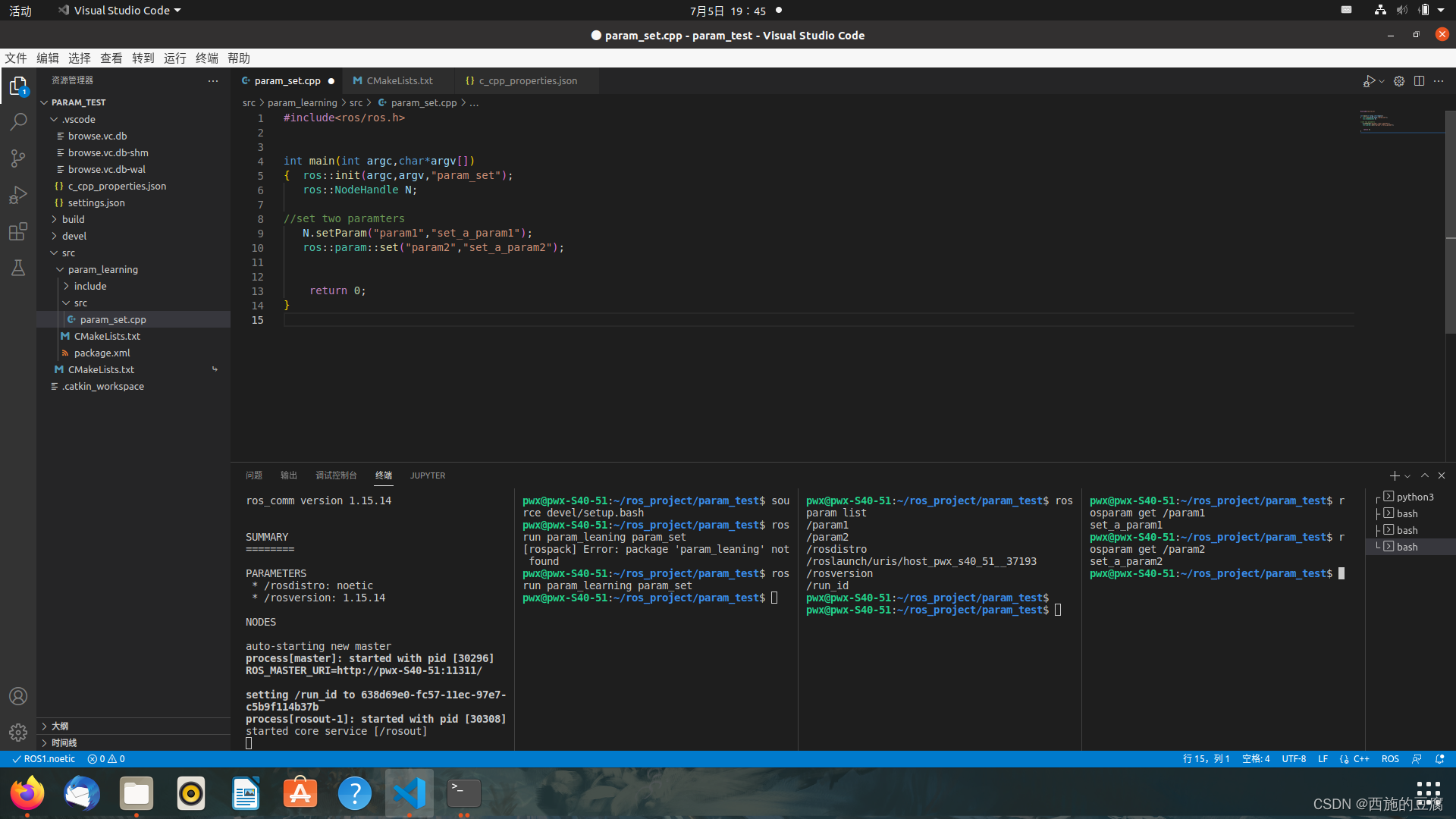Image resolution: width=1456 pixels, height=819 pixels.
Task: Click the Run code play icon
Action: pos(1369,81)
